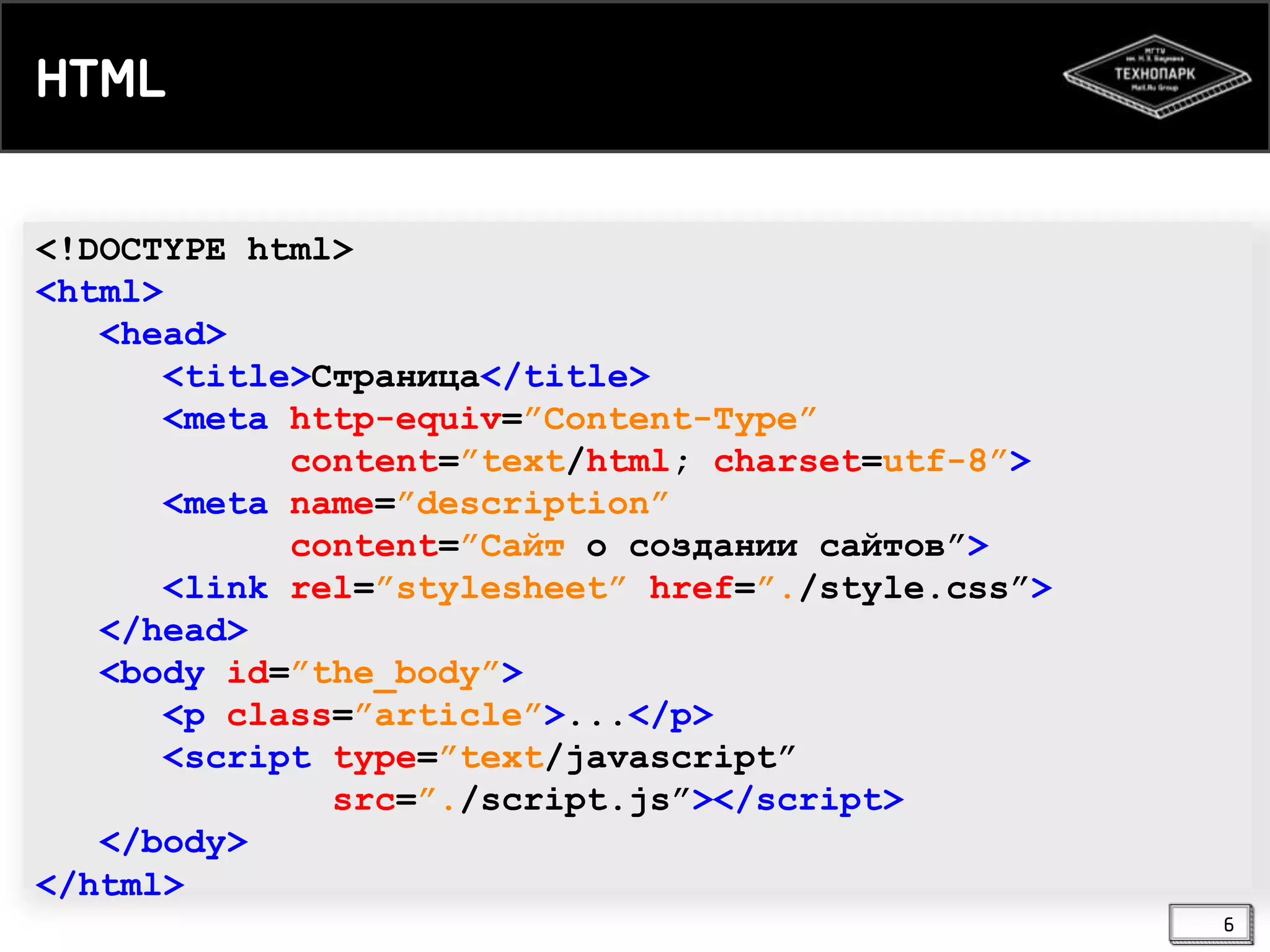The height and width of the screenshot is (952, 1270).
Task: Click the <body tag name
Action: (152, 673)
